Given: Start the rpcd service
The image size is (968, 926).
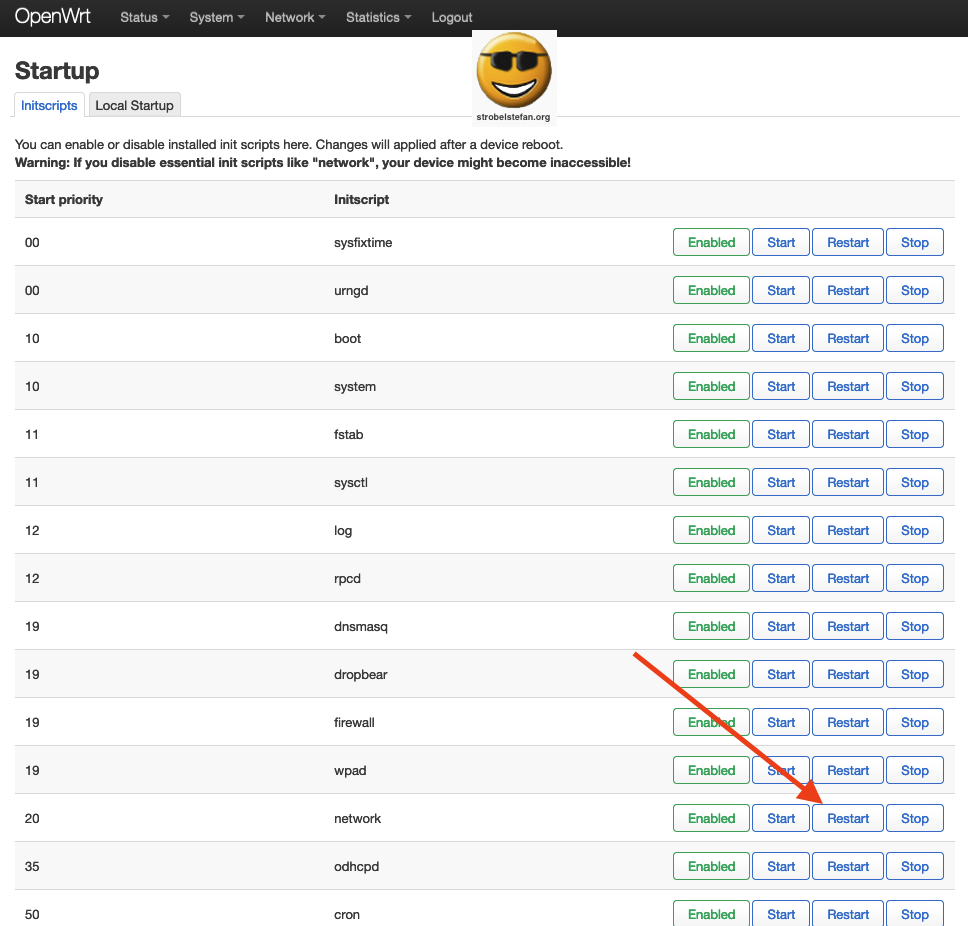Looking at the screenshot, I should (x=781, y=578).
